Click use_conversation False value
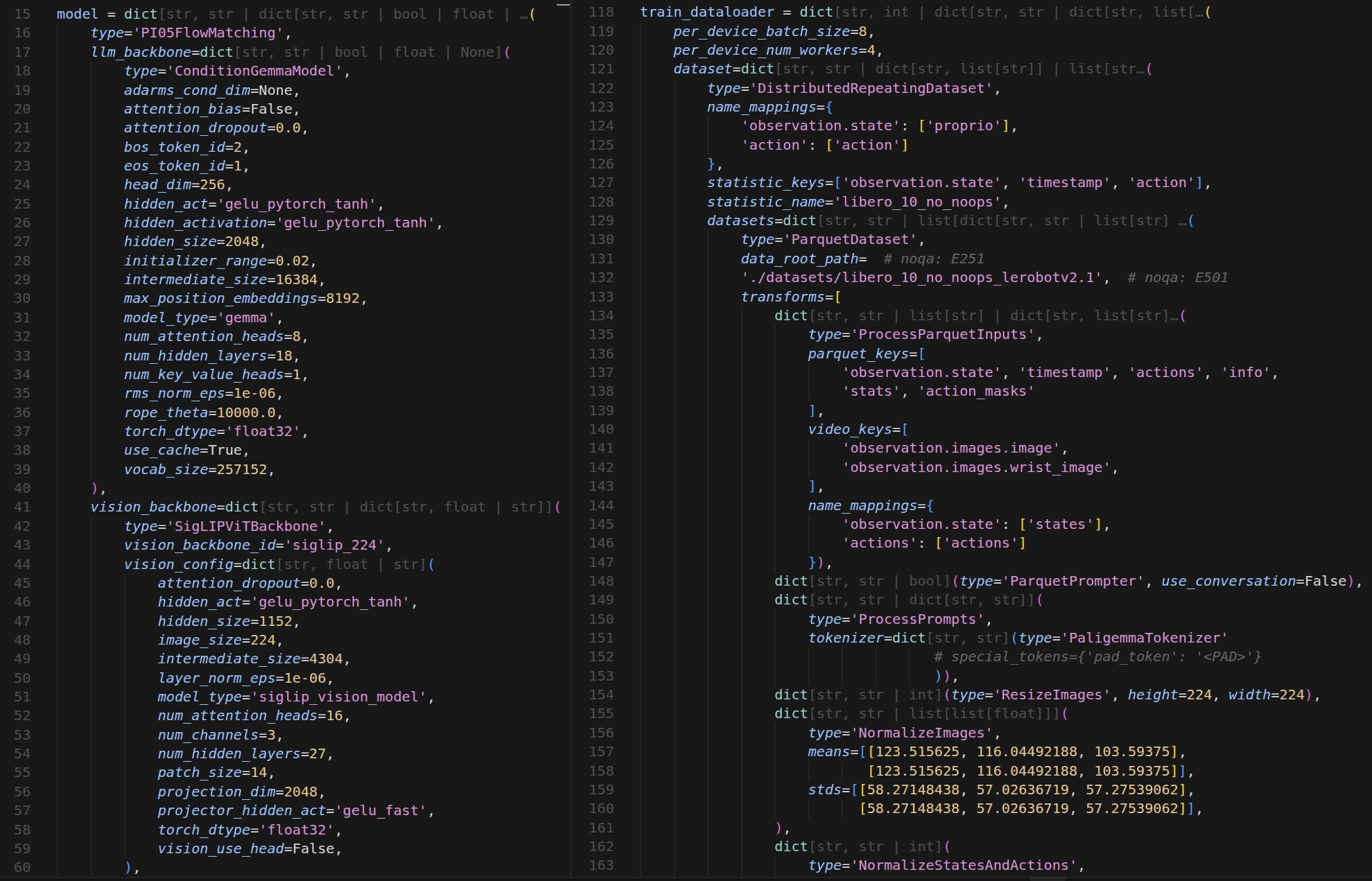The width and height of the screenshot is (1372, 881). coord(1326,581)
